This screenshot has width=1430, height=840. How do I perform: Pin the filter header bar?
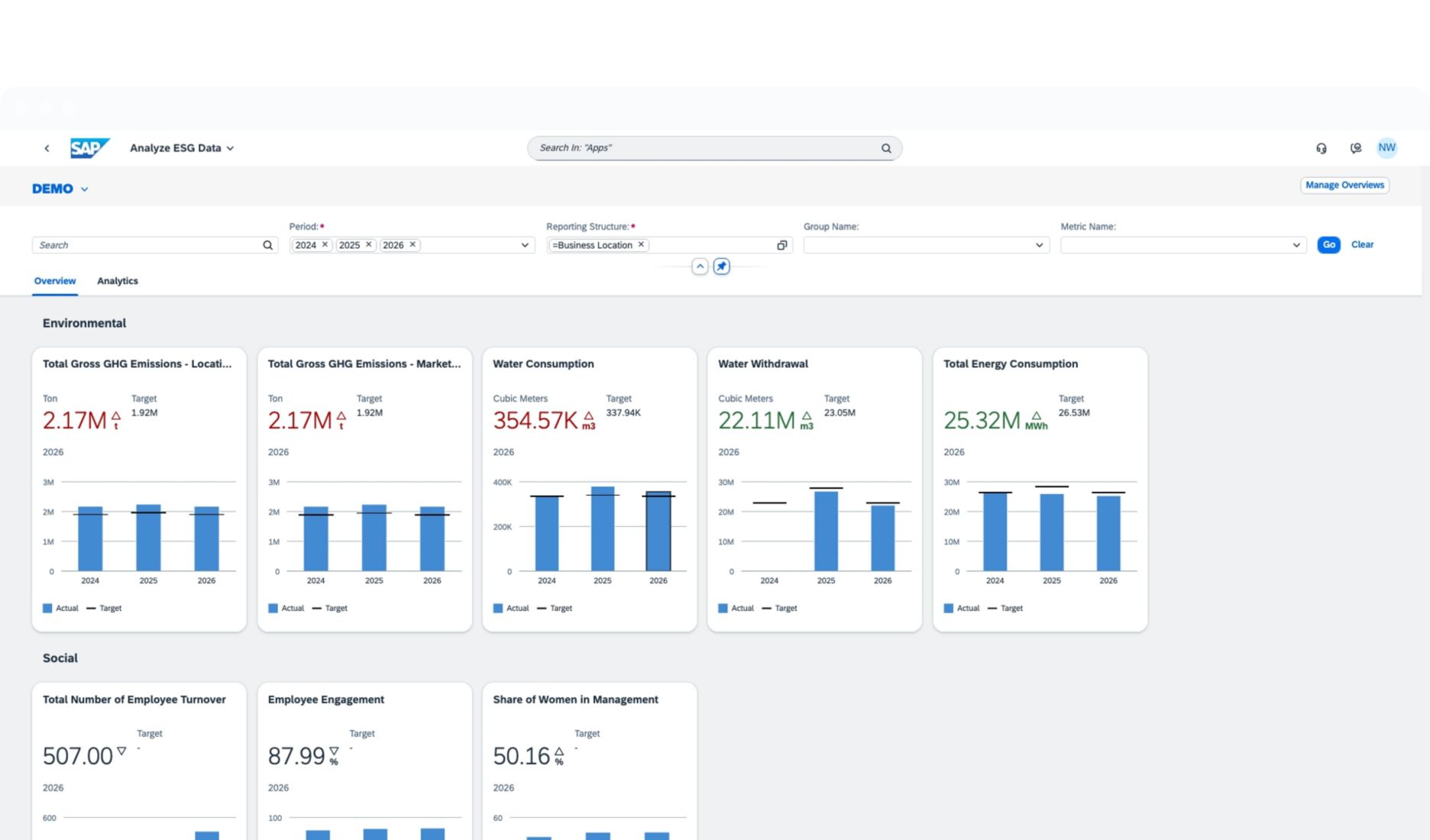pos(721,267)
